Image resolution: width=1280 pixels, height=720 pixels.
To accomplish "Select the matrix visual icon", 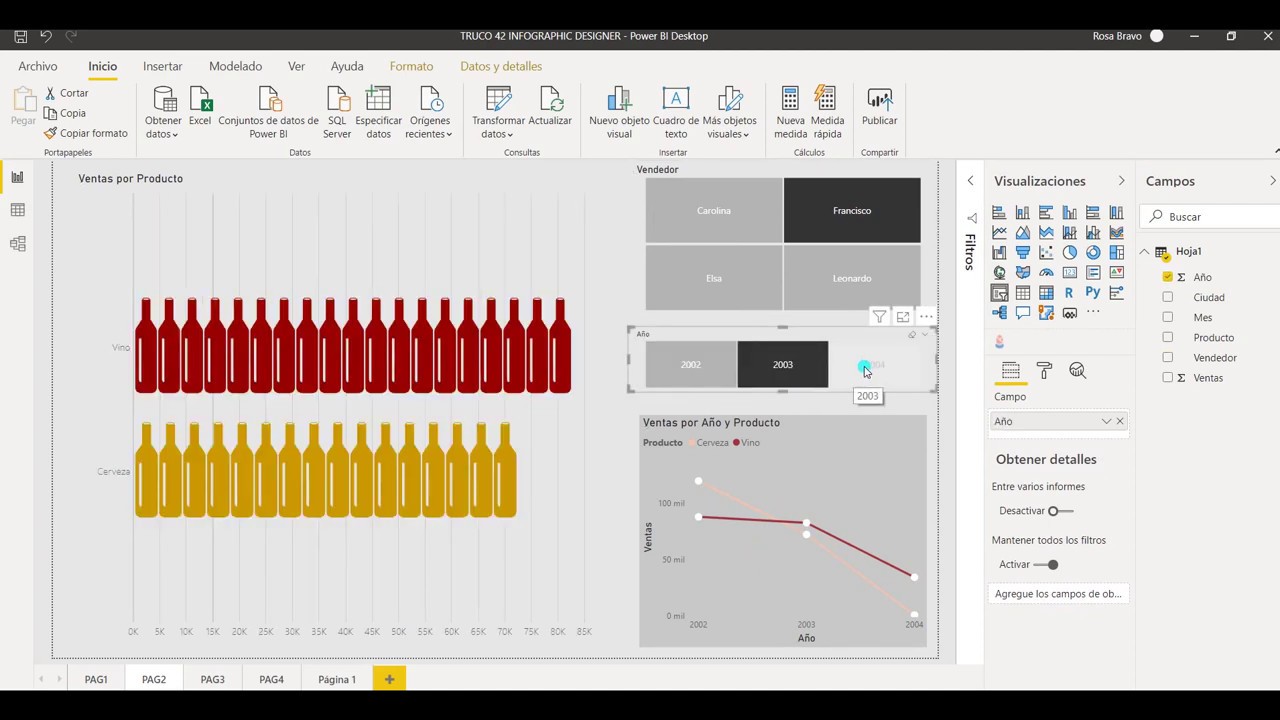I will [x=1046, y=293].
